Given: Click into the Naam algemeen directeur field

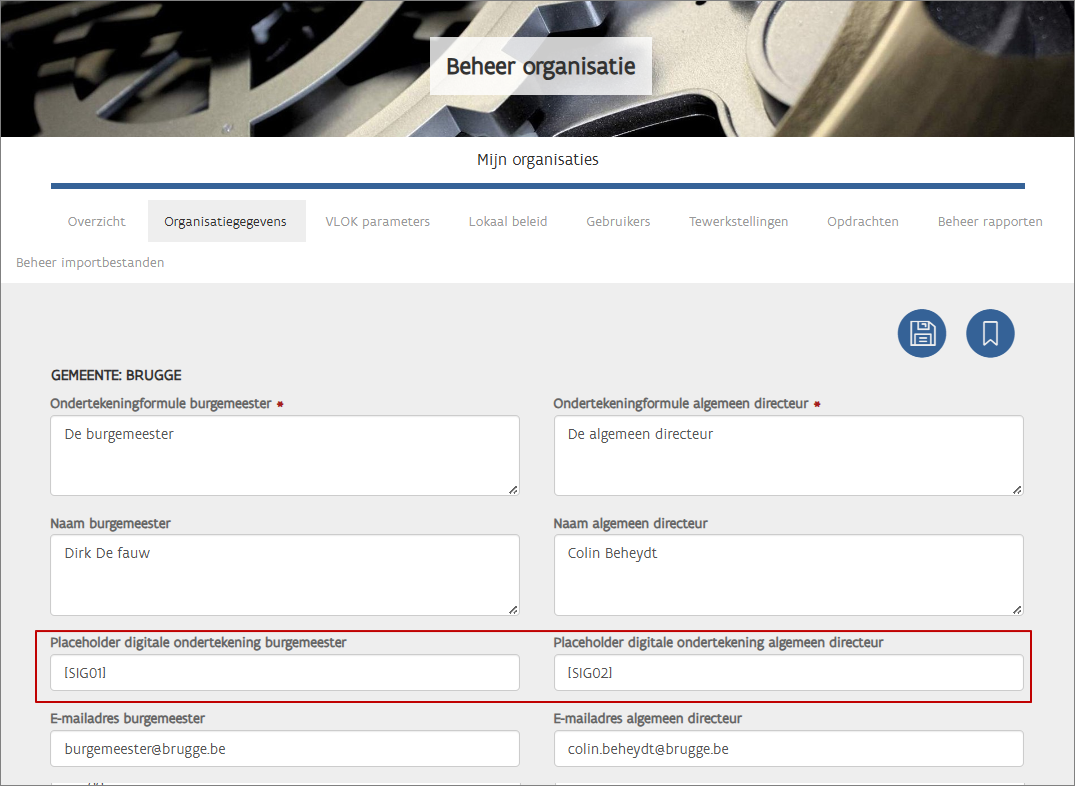Looking at the screenshot, I should click(788, 574).
